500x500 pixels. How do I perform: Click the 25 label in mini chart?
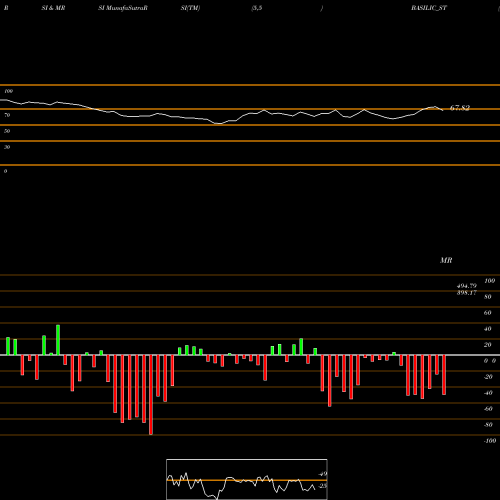tap(323, 486)
